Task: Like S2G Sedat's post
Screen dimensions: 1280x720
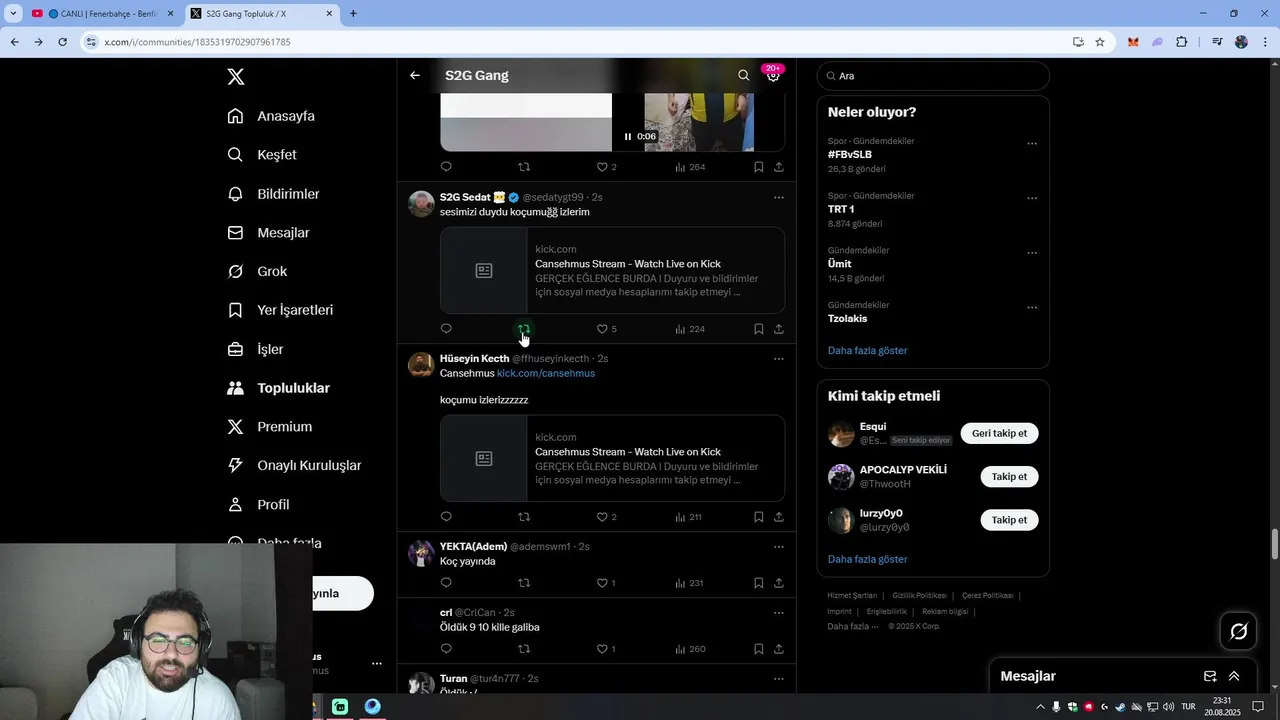Action: tap(602, 329)
